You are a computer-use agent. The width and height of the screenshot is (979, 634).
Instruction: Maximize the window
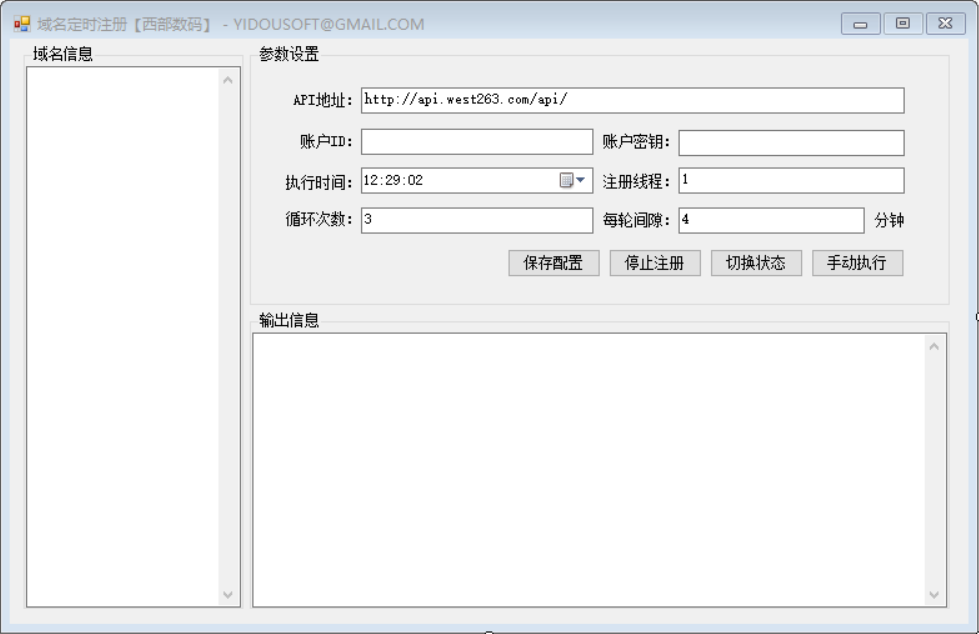pos(903,23)
